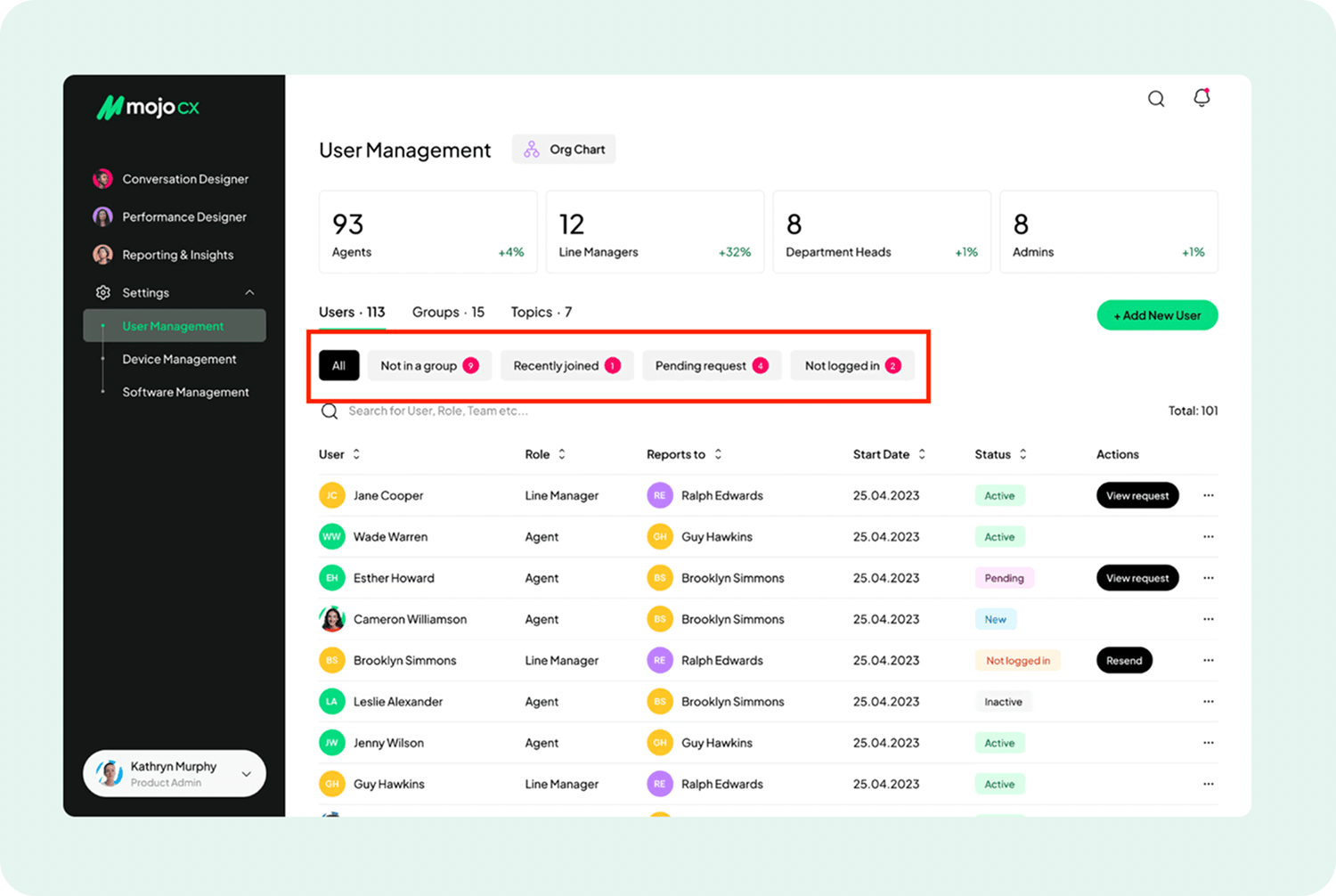Click the Org Chart hierarchy icon

point(532,150)
